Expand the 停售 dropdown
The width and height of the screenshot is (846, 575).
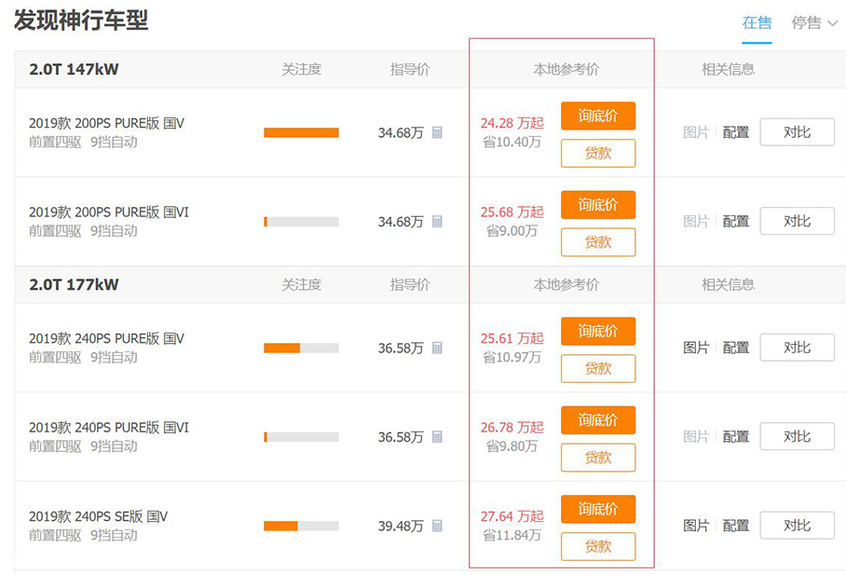coord(814,23)
